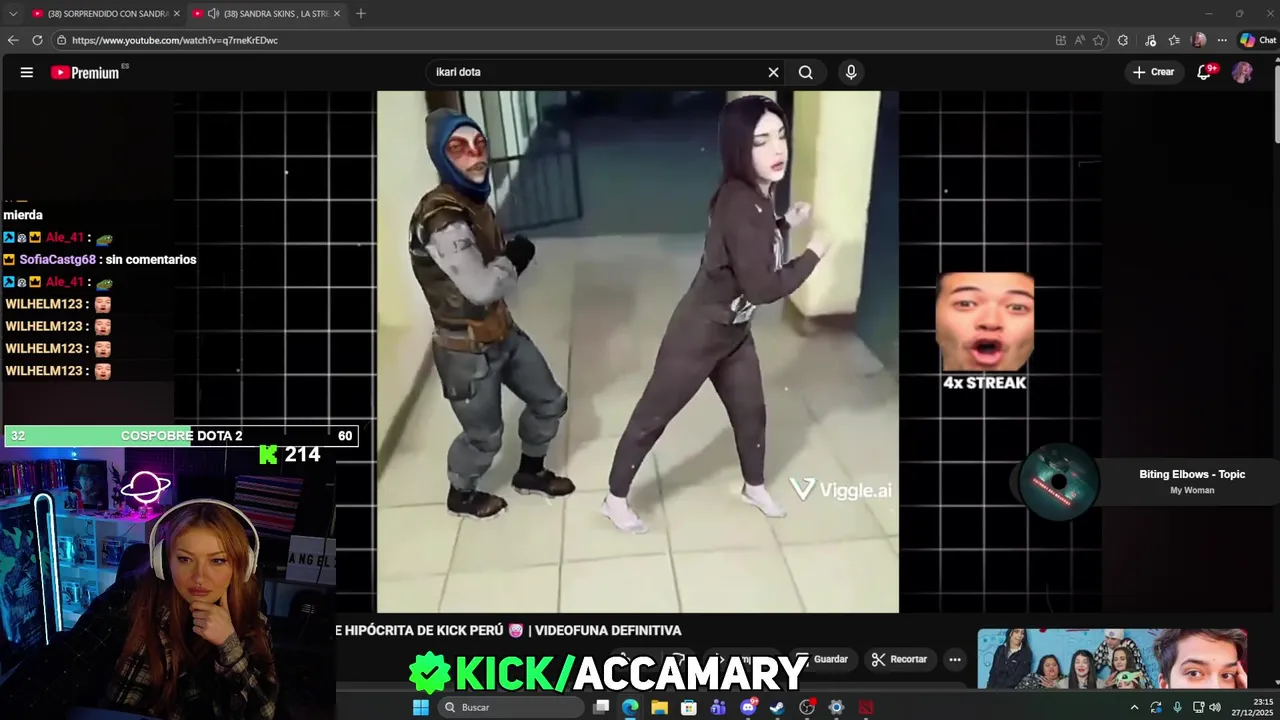The width and height of the screenshot is (1280, 720).
Task: Open the YouTube hamburger guide menu
Action: coord(27,72)
